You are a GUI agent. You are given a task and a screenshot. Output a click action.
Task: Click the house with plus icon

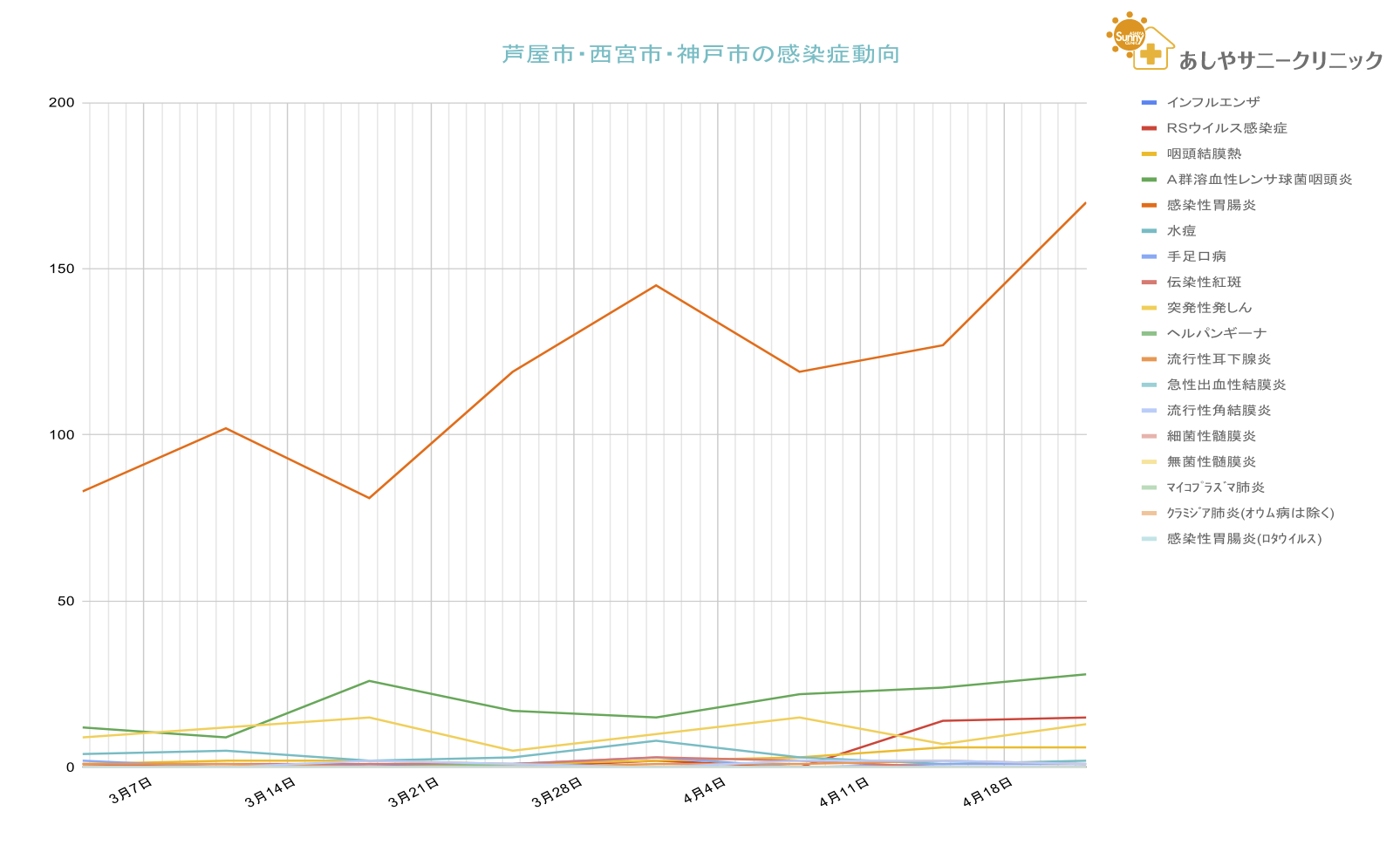click(x=1153, y=51)
